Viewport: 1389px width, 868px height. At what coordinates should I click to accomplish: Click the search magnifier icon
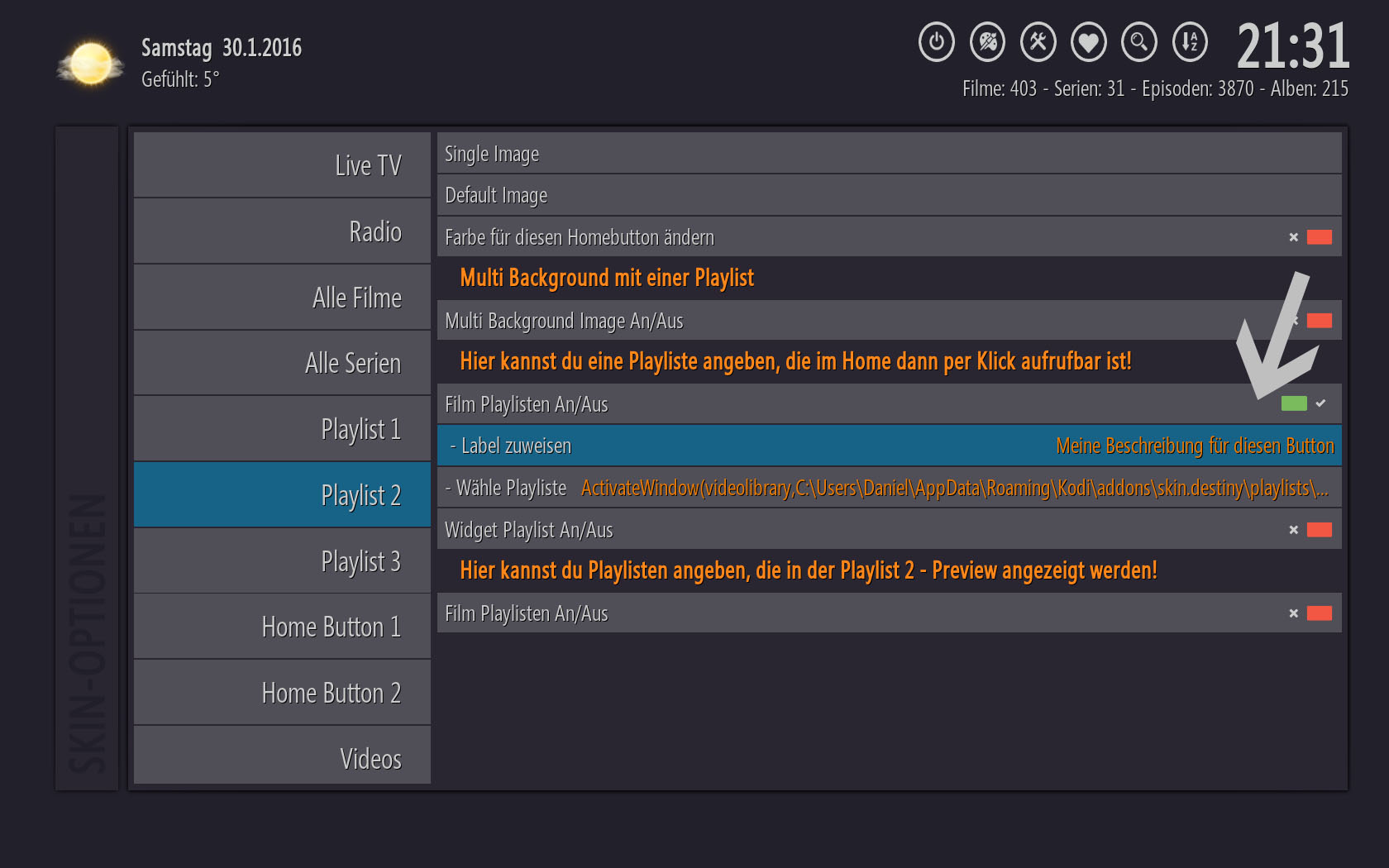(x=1139, y=41)
